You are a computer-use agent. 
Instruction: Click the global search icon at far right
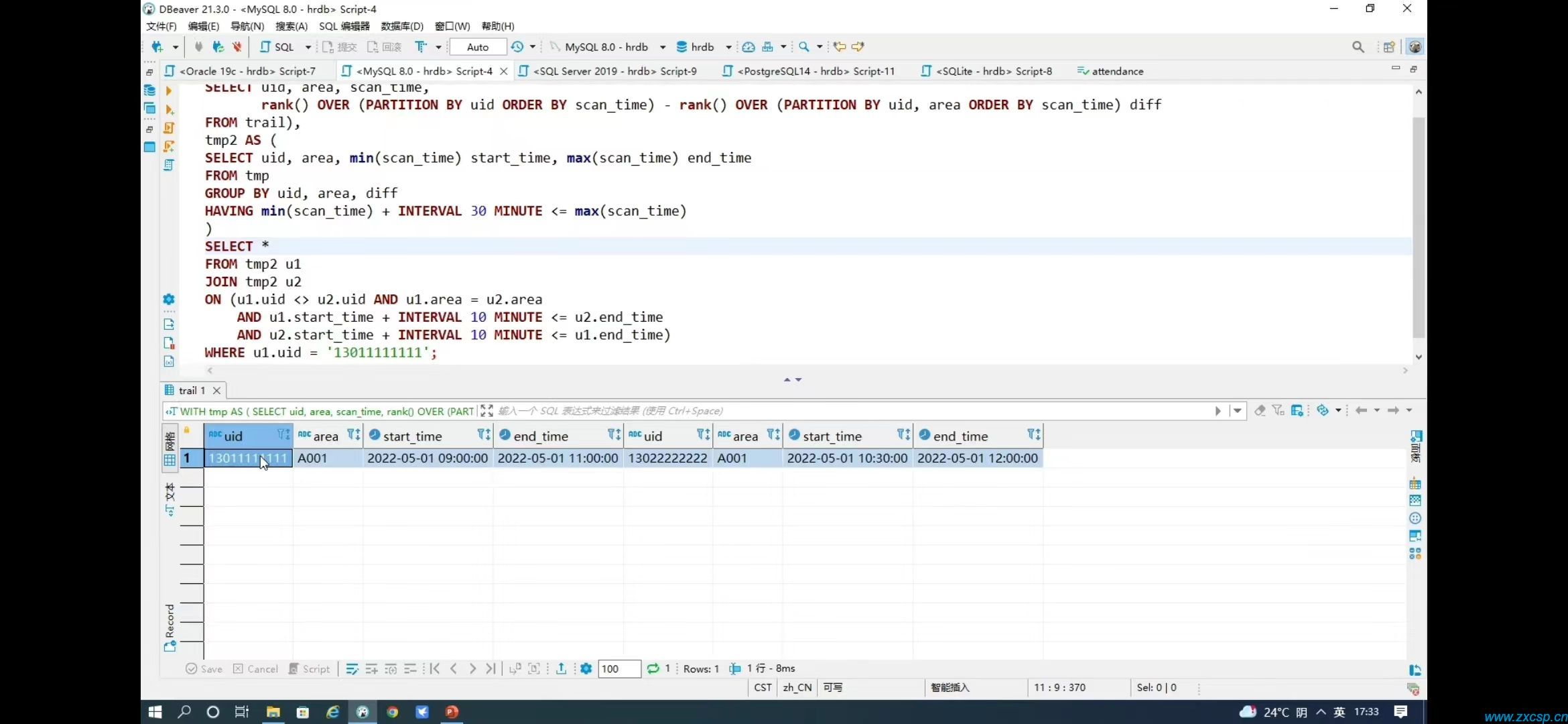click(x=1358, y=47)
